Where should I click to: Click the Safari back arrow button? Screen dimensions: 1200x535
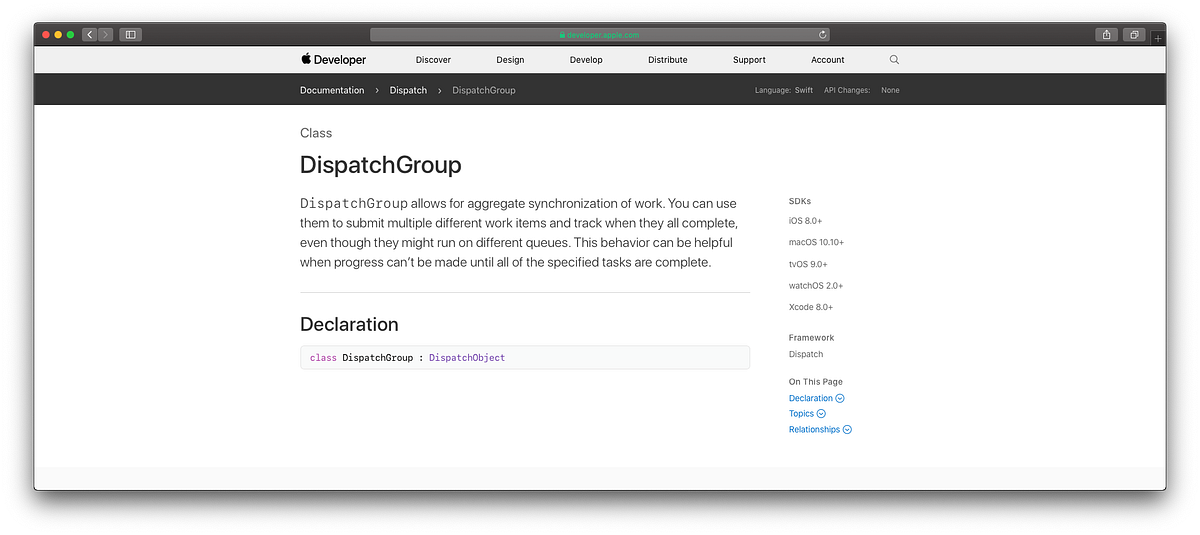tap(90, 34)
